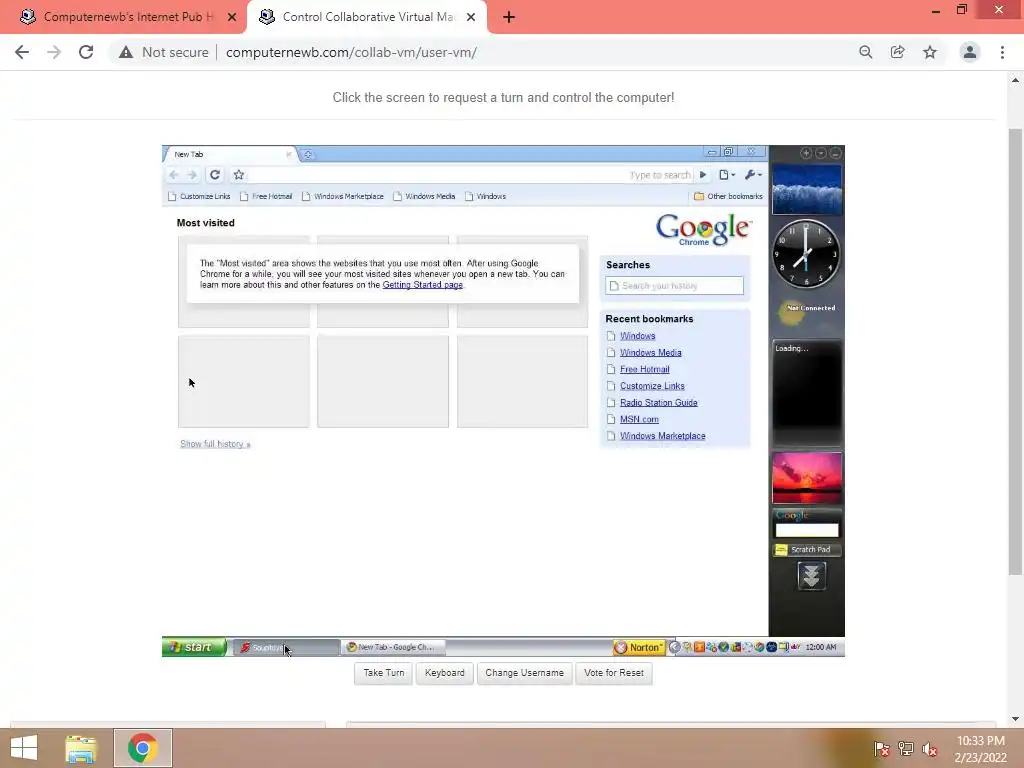Open the on-screen Keyboard button
Image resolution: width=1024 pixels, height=768 pixels.
(445, 673)
